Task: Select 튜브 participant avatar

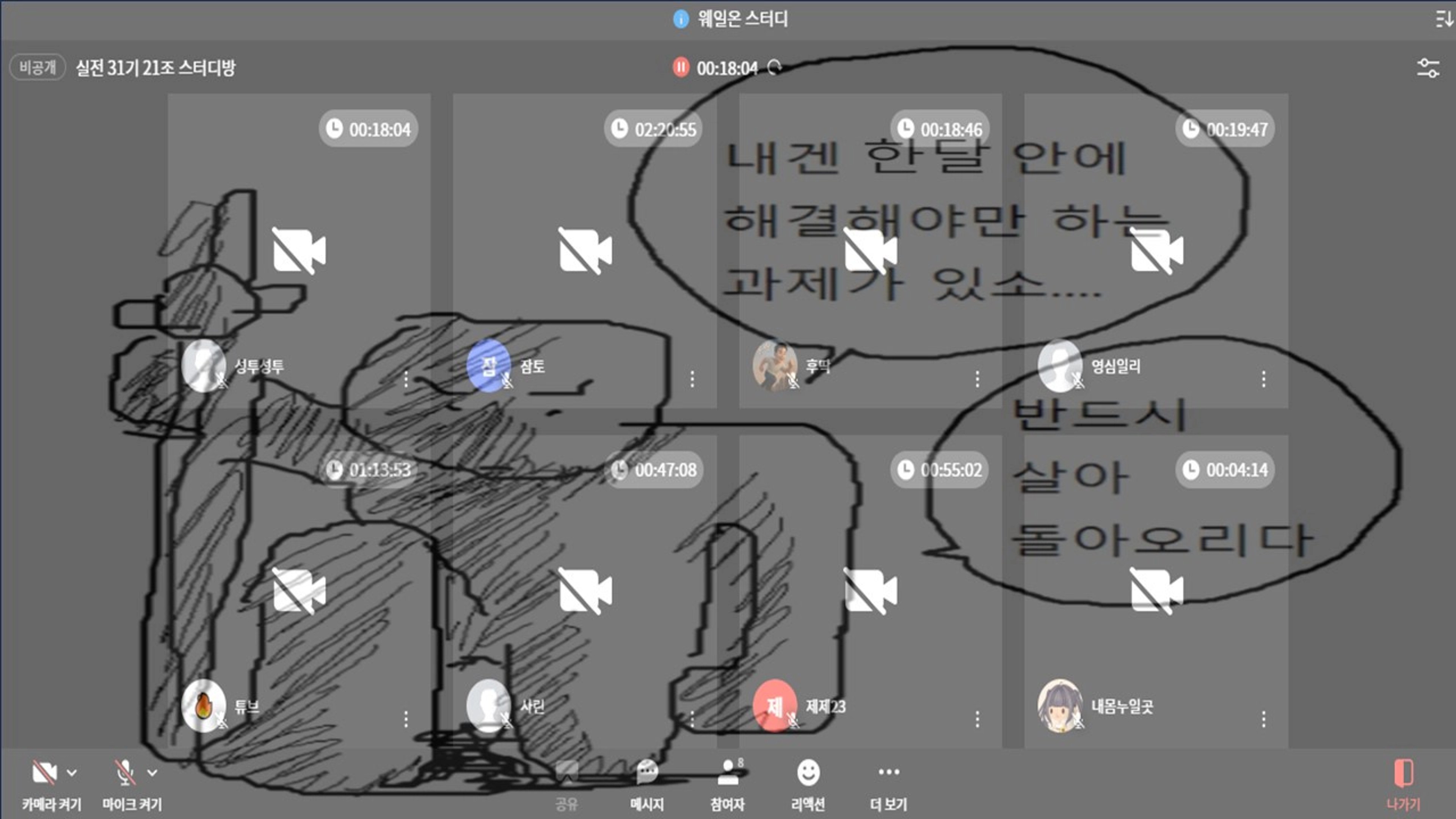Action: [x=204, y=706]
